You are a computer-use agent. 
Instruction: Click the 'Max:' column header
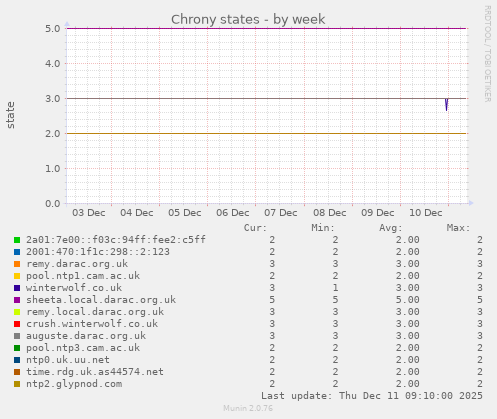pyautogui.click(x=458, y=228)
